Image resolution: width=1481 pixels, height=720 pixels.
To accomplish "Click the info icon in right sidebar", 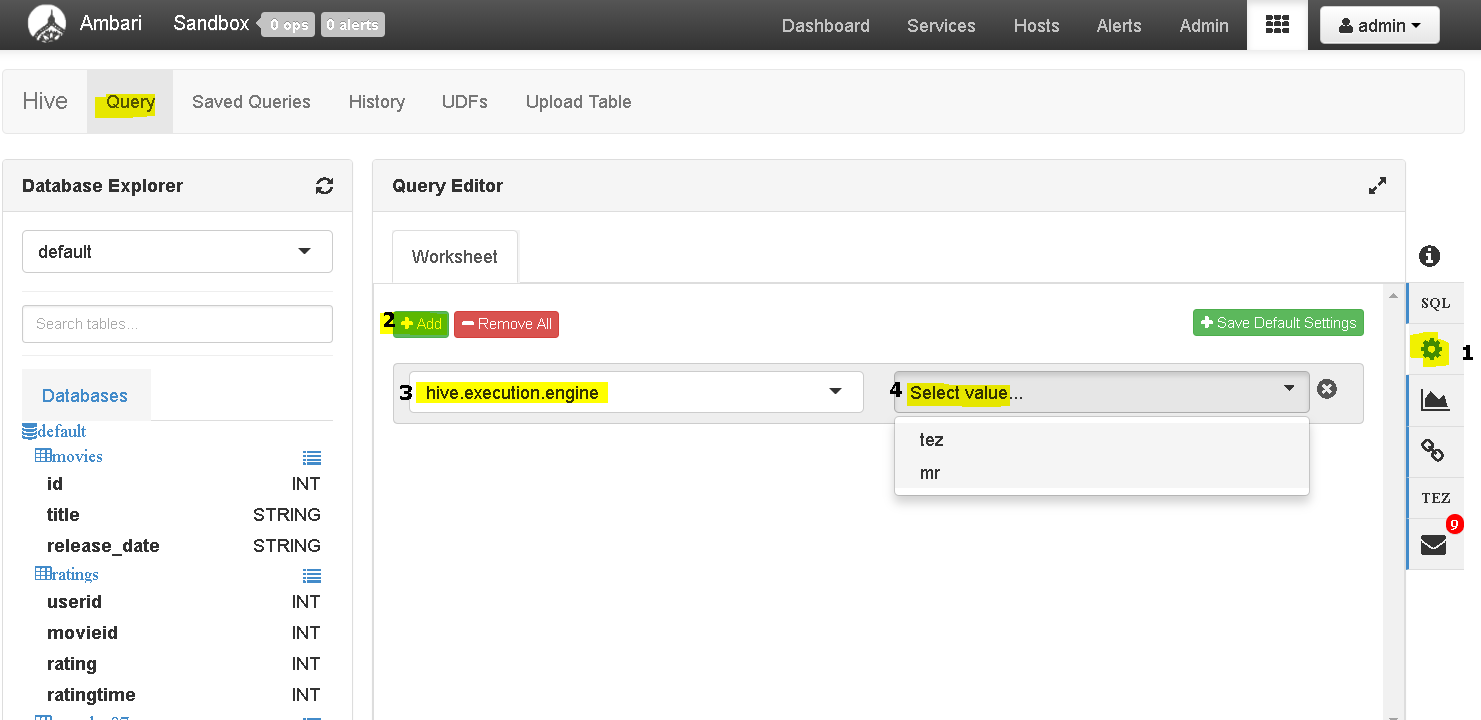I will 1430,256.
